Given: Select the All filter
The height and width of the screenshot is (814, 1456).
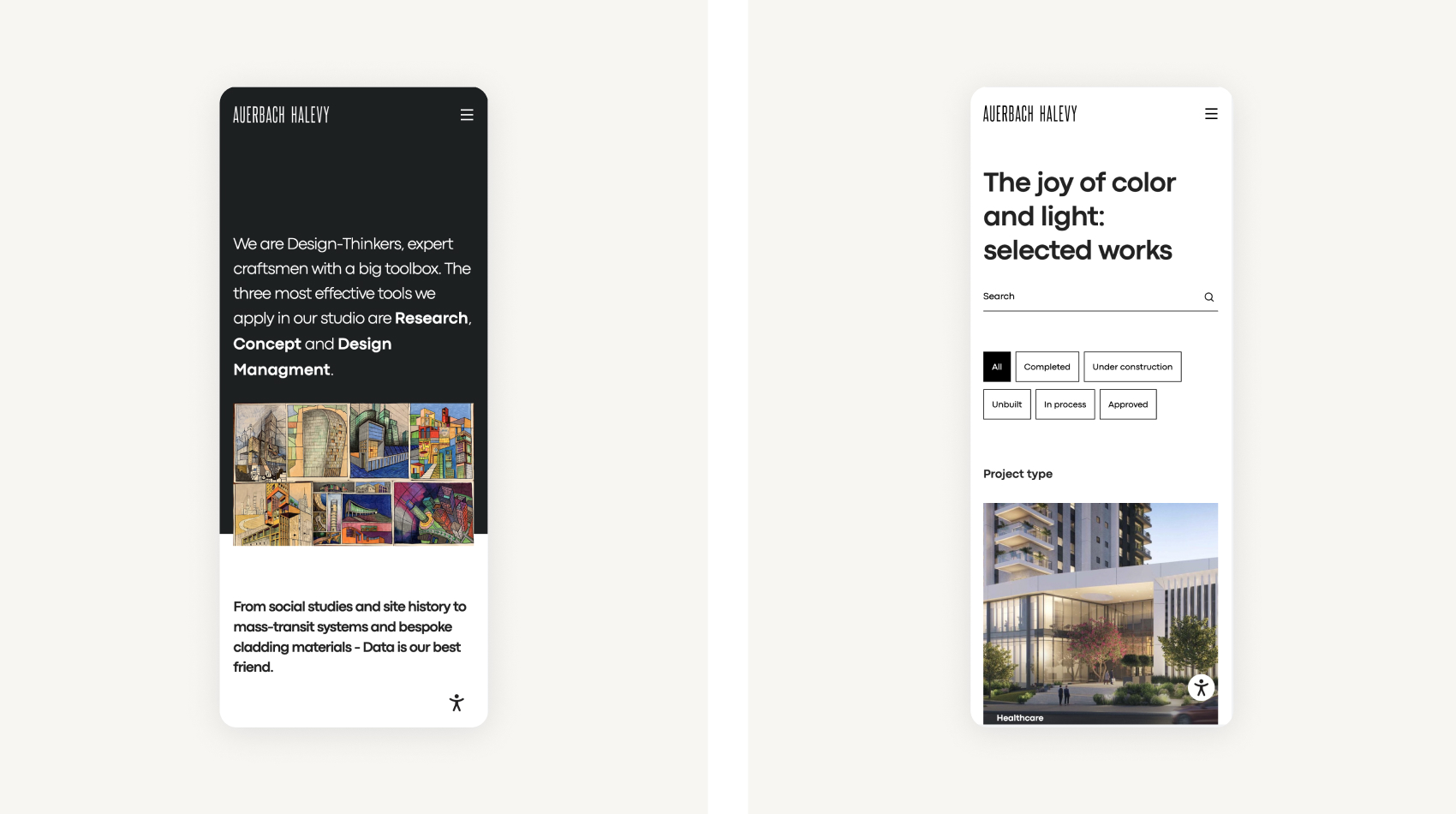Looking at the screenshot, I should (996, 367).
